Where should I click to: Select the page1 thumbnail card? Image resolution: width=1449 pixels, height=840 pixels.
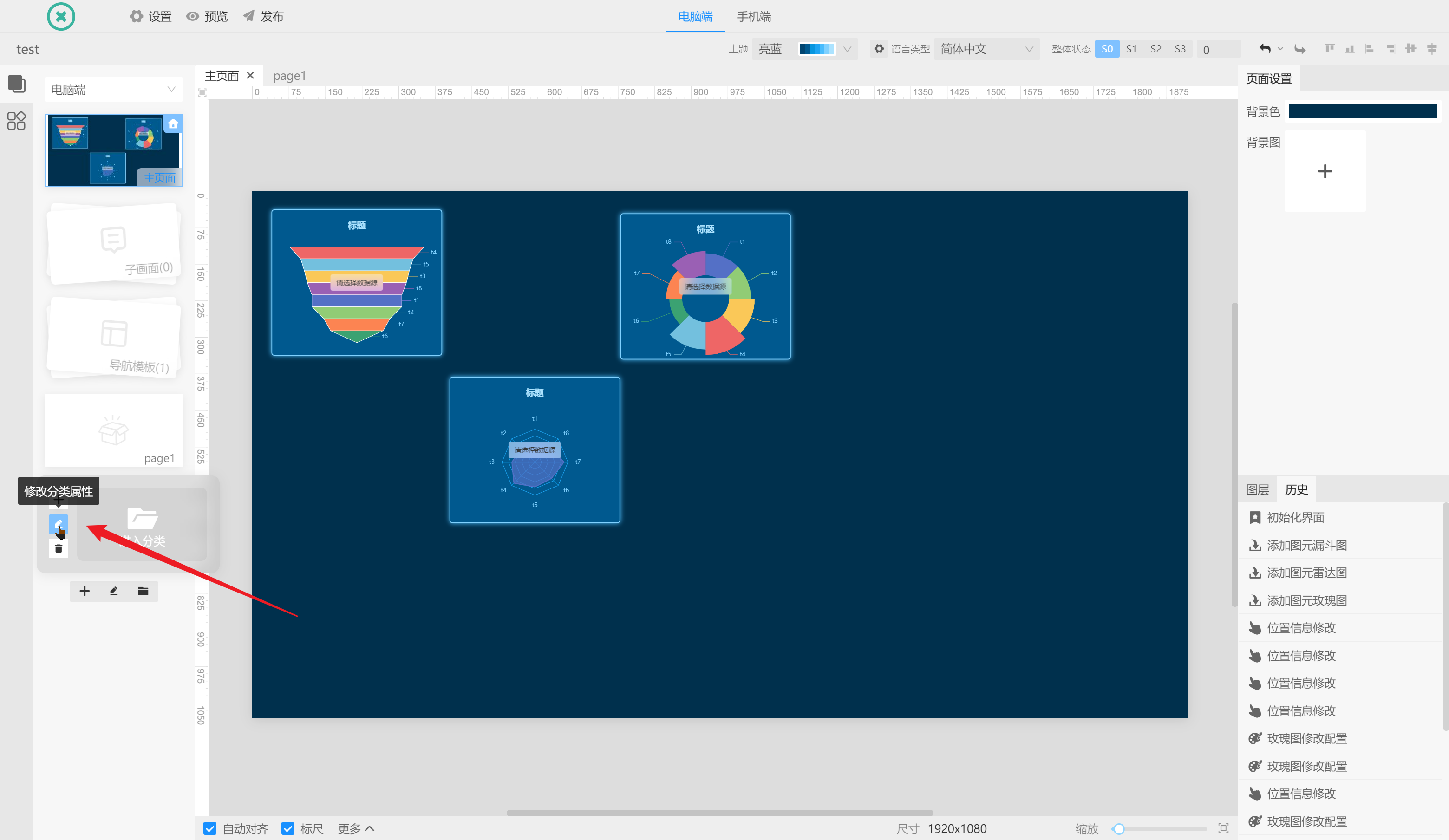(113, 430)
